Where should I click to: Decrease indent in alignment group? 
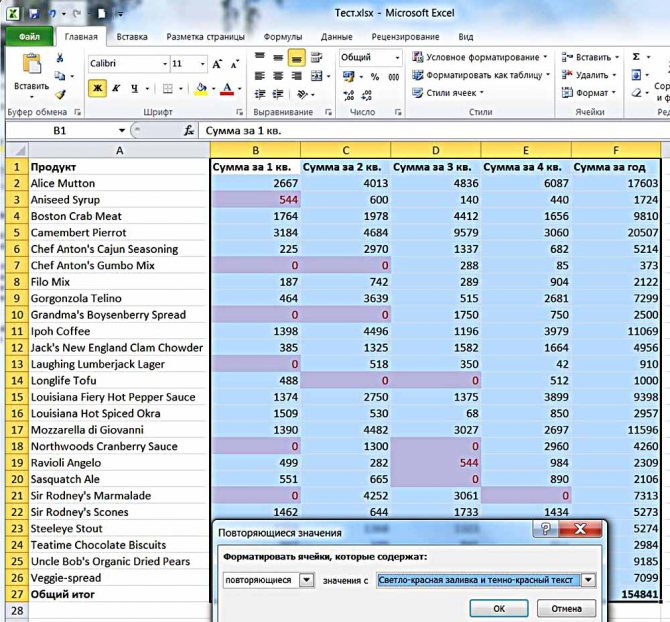260,94
